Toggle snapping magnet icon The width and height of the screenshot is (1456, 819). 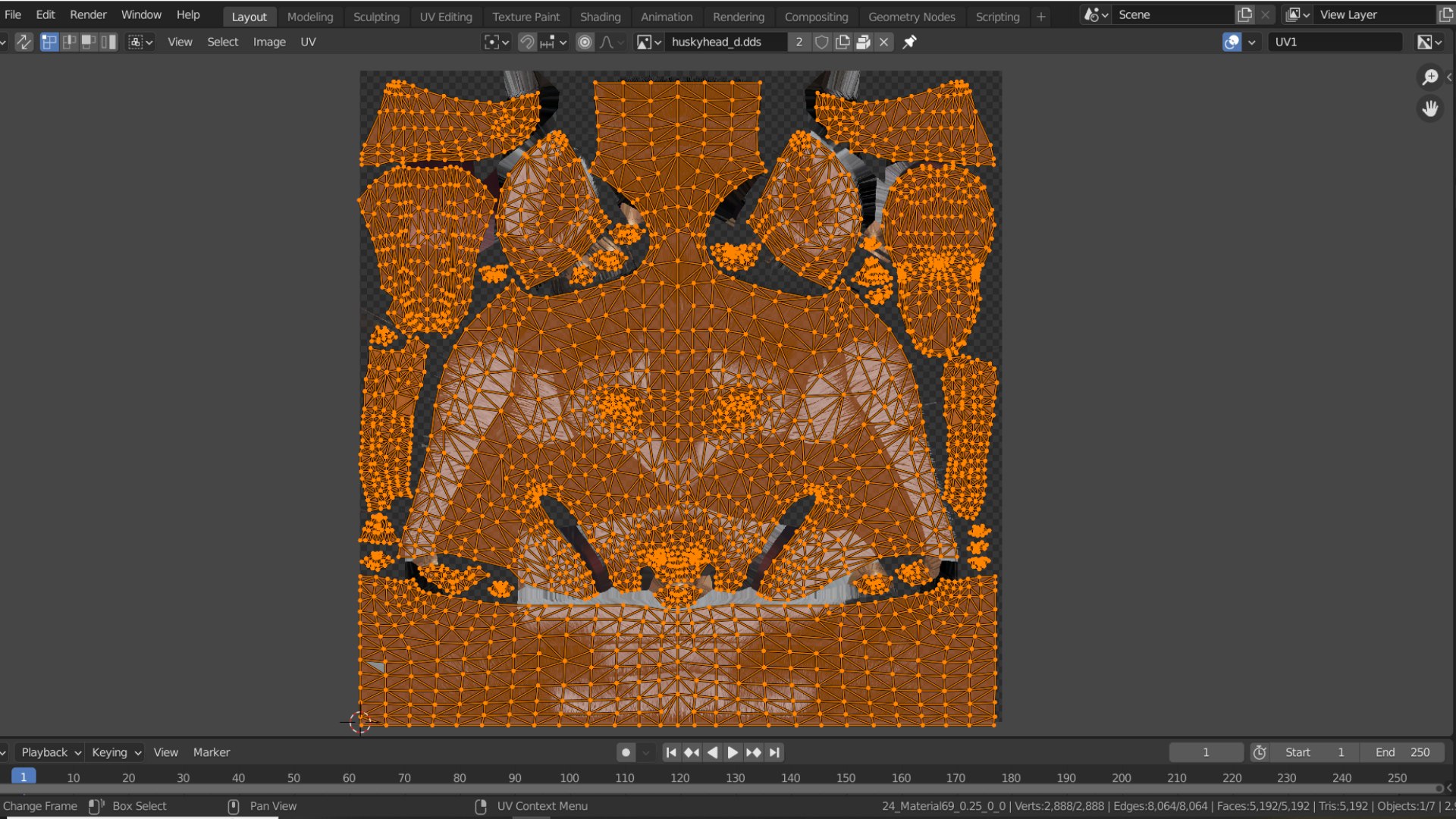[x=527, y=42]
